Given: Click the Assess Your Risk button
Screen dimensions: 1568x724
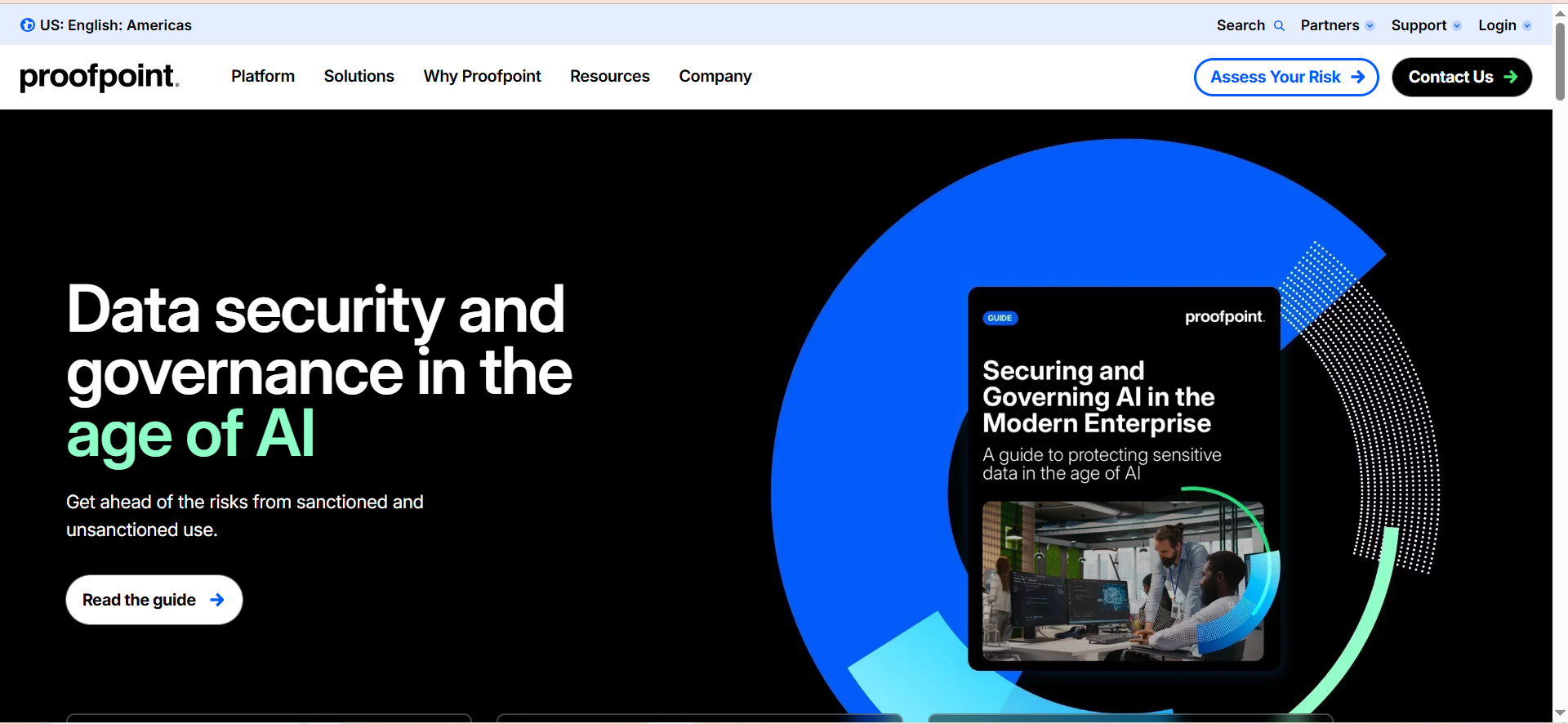Looking at the screenshot, I should (x=1286, y=77).
